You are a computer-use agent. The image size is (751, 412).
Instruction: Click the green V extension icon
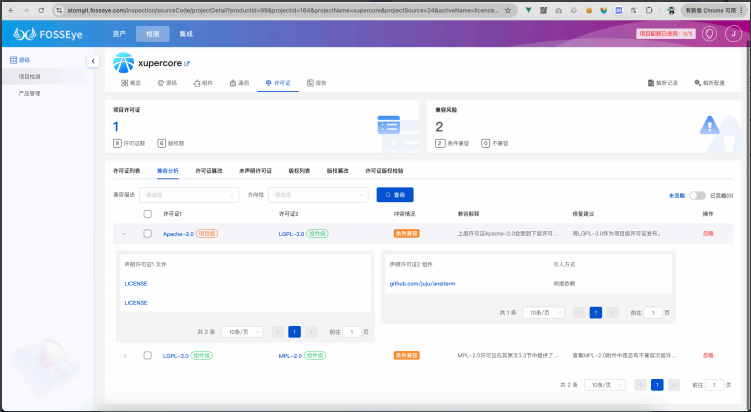tap(528, 10)
